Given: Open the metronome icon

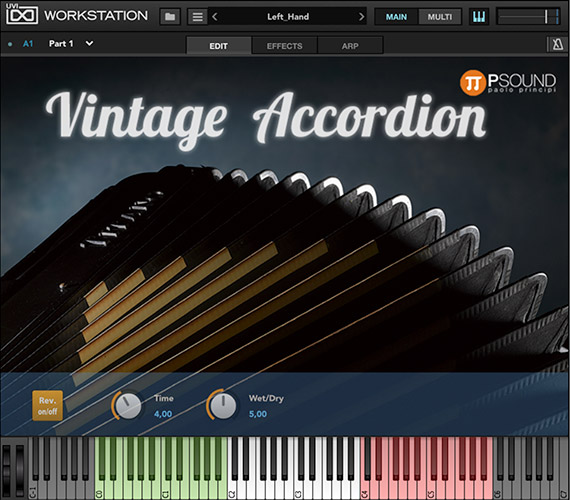Looking at the screenshot, I should (x=557, y=45).
